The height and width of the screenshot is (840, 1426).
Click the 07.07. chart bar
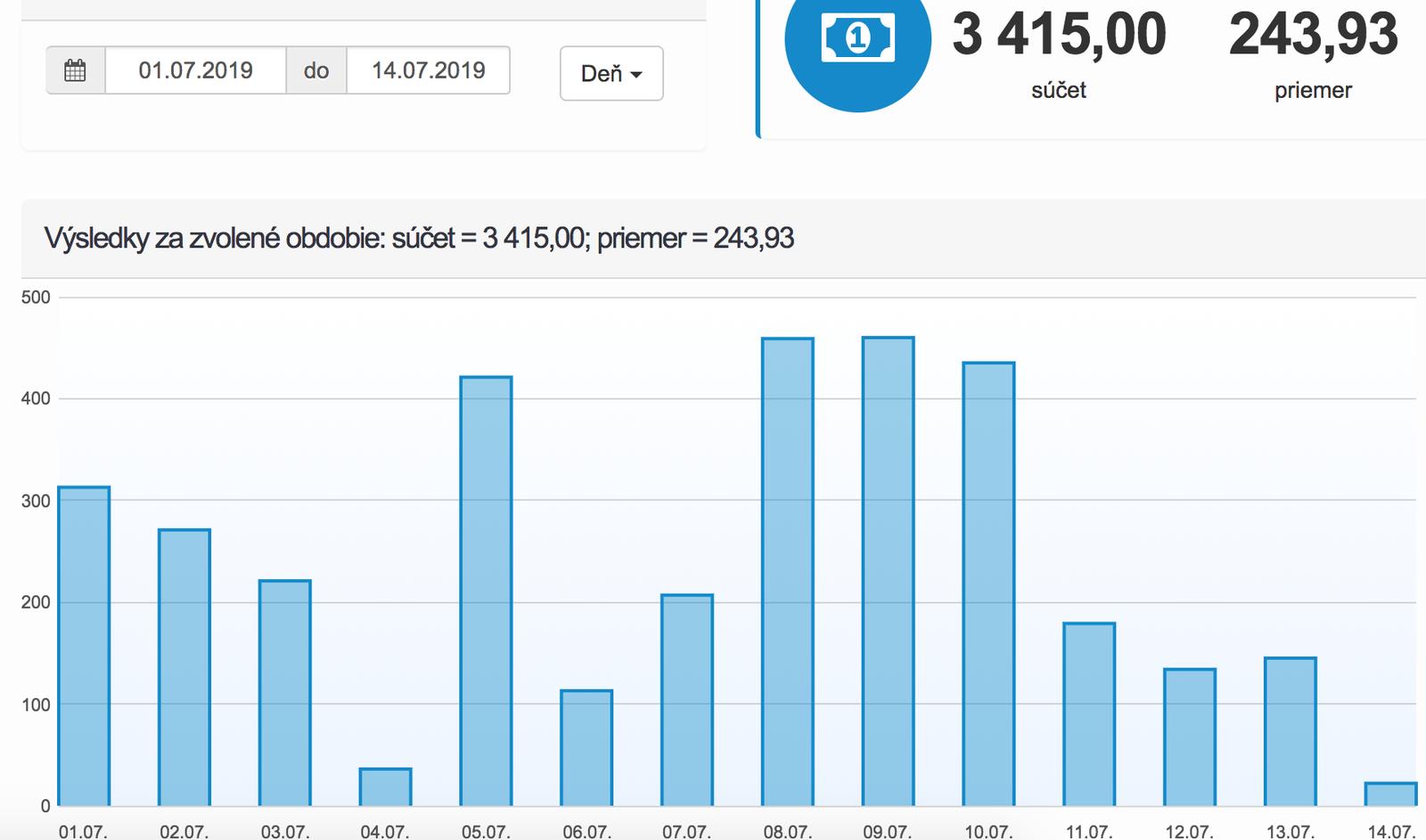coord(687,699)
